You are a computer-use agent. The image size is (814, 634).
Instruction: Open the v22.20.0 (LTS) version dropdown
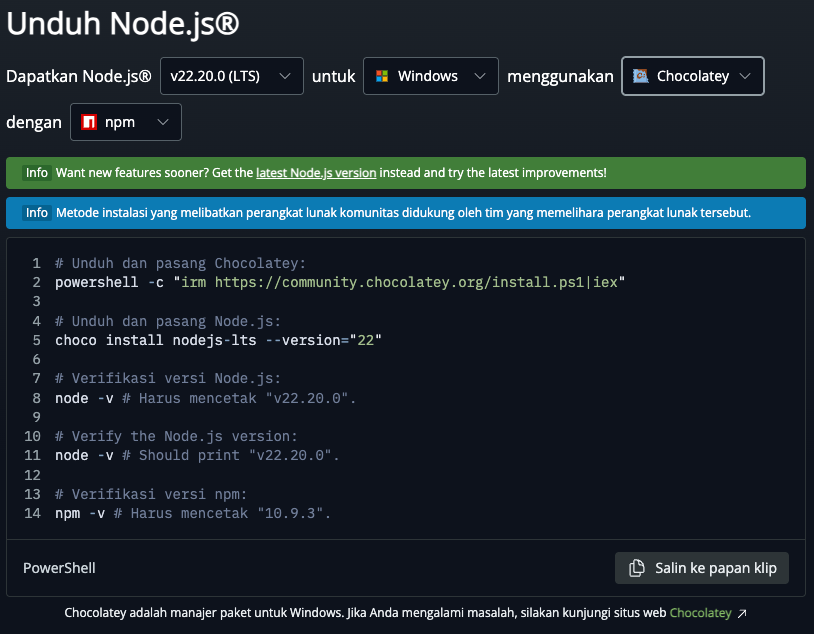[231, 76]
